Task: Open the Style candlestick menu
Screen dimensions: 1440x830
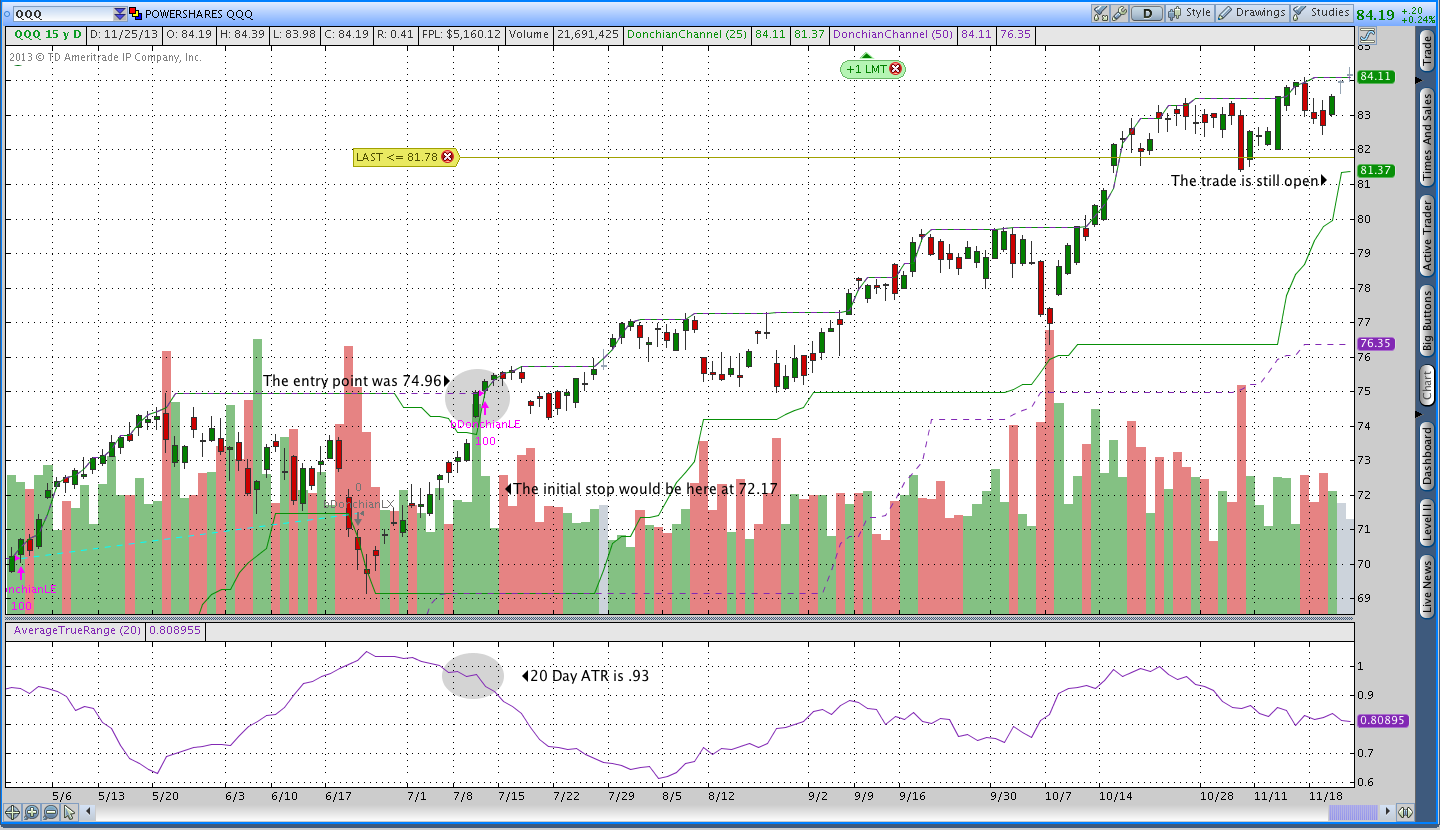Action: [x=1189, y=13]
